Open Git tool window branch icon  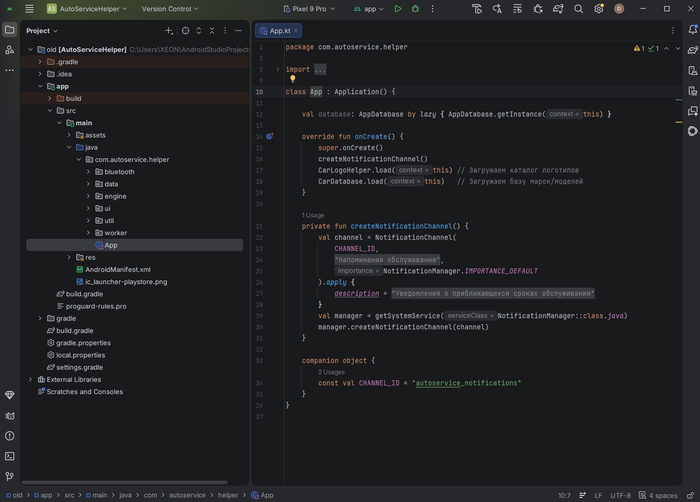(9, 476)
